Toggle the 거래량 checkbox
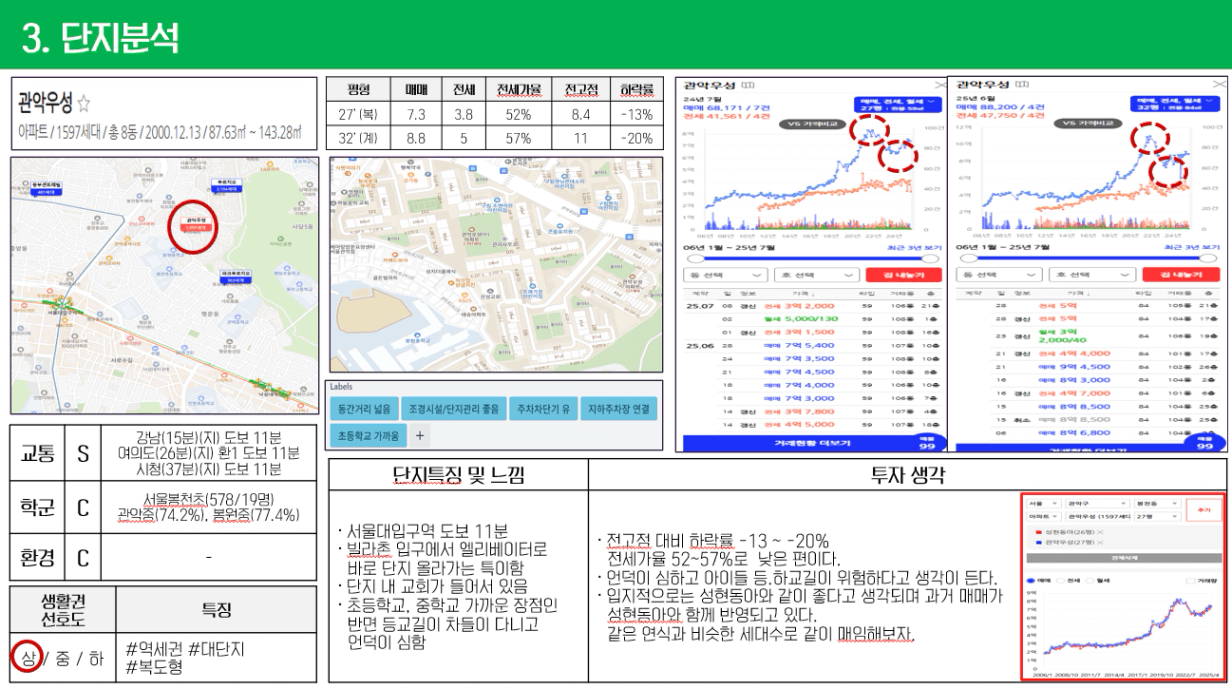1232x689 pixels. click(x=1190, y=581)
